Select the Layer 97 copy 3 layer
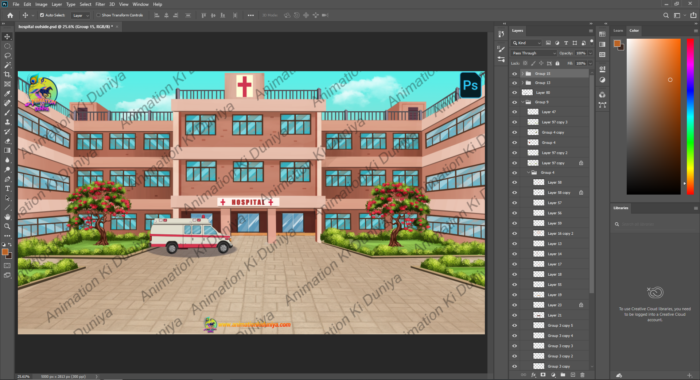 (x=550, y=122)
